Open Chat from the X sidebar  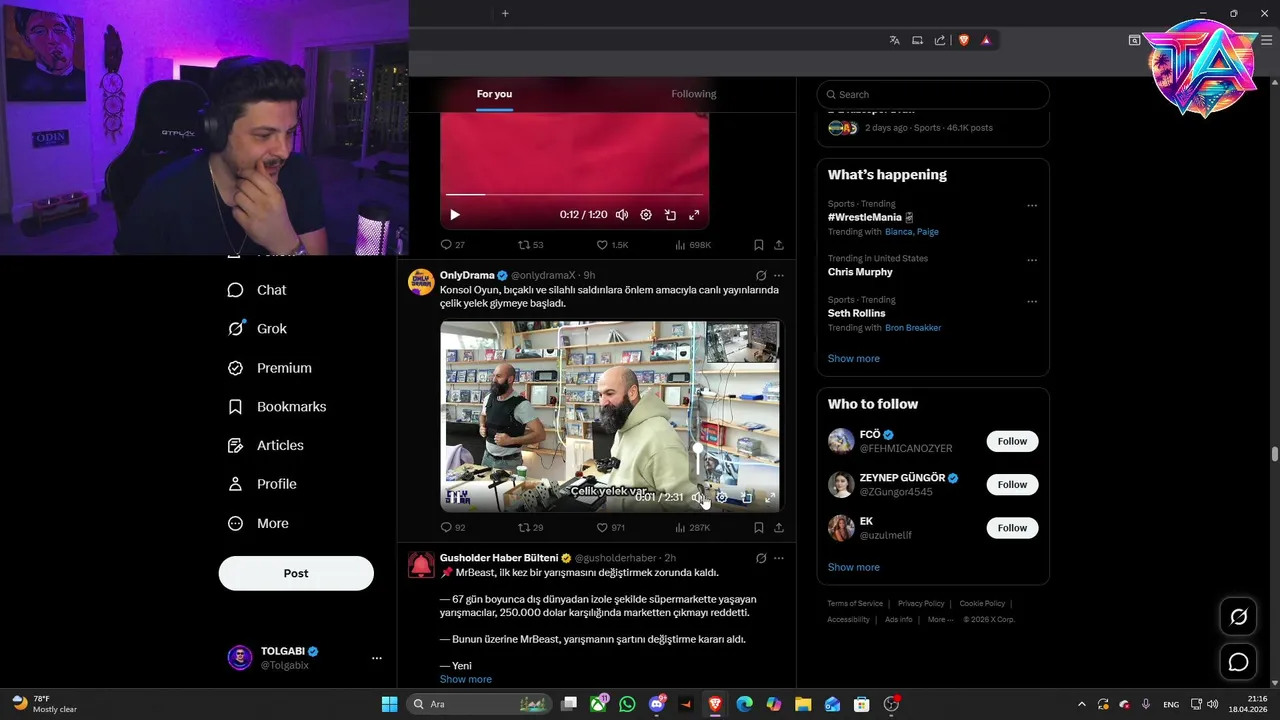(257, 290)
